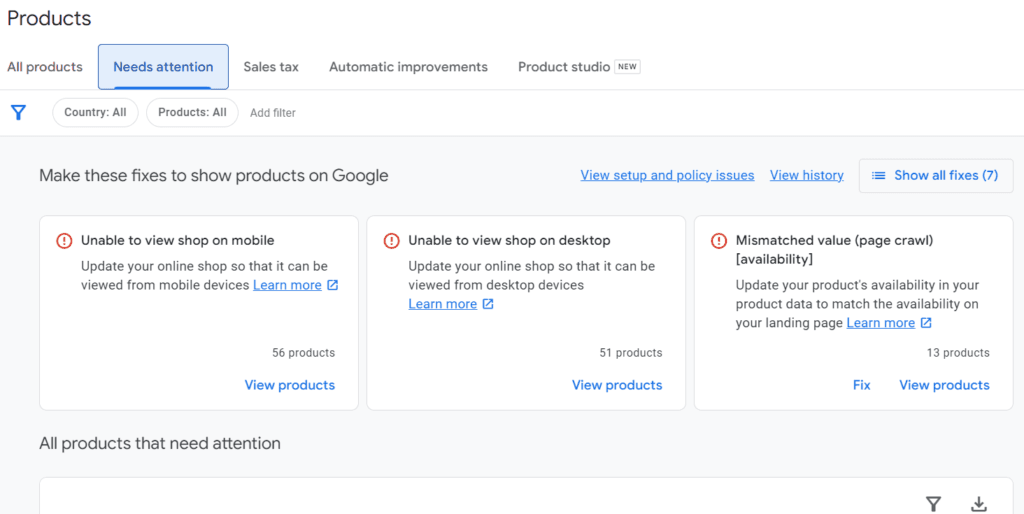Image resolution: width=1024 pixels, height=514 pixels.
Task: Click the blue filter funnel icon
Action: pyautogui.click(x=18, y=112)
